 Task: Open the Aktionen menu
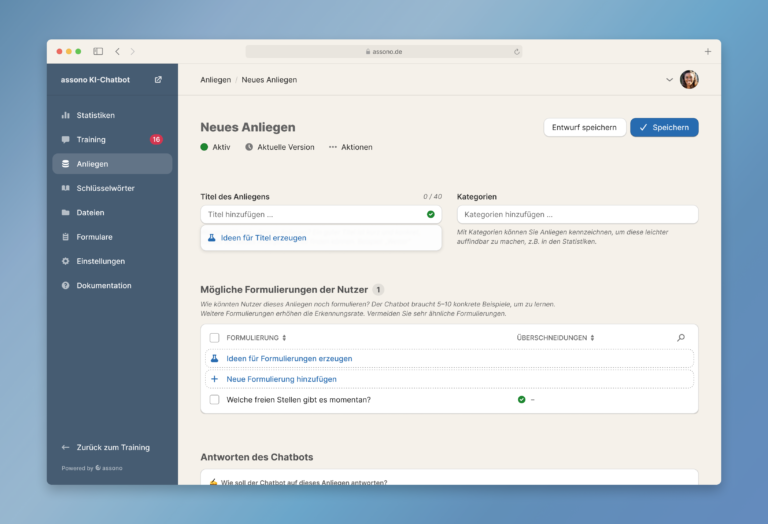click(x=351, y=147)
